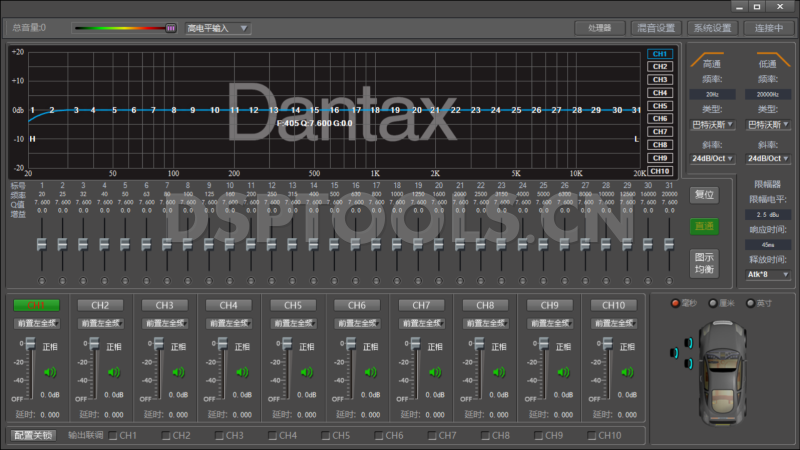Mute the CH2 speaker icon

point(114,372)
